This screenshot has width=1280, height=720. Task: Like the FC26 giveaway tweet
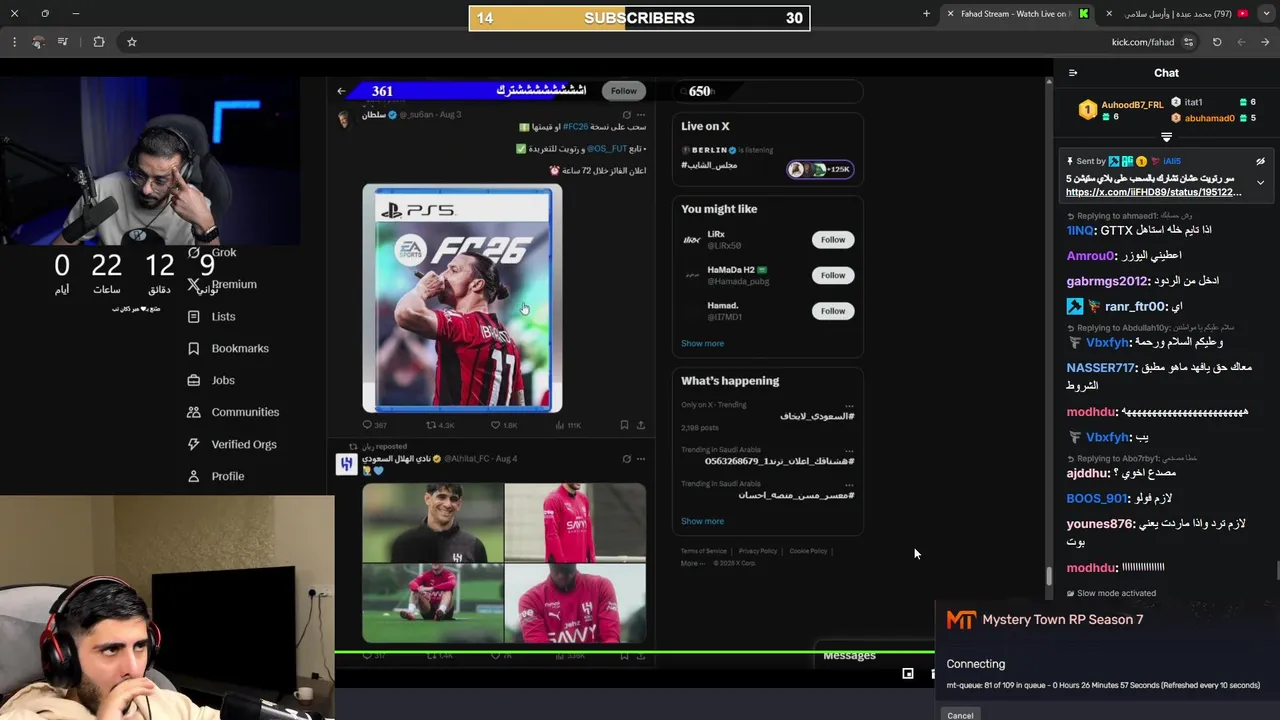tap(503, 425)
